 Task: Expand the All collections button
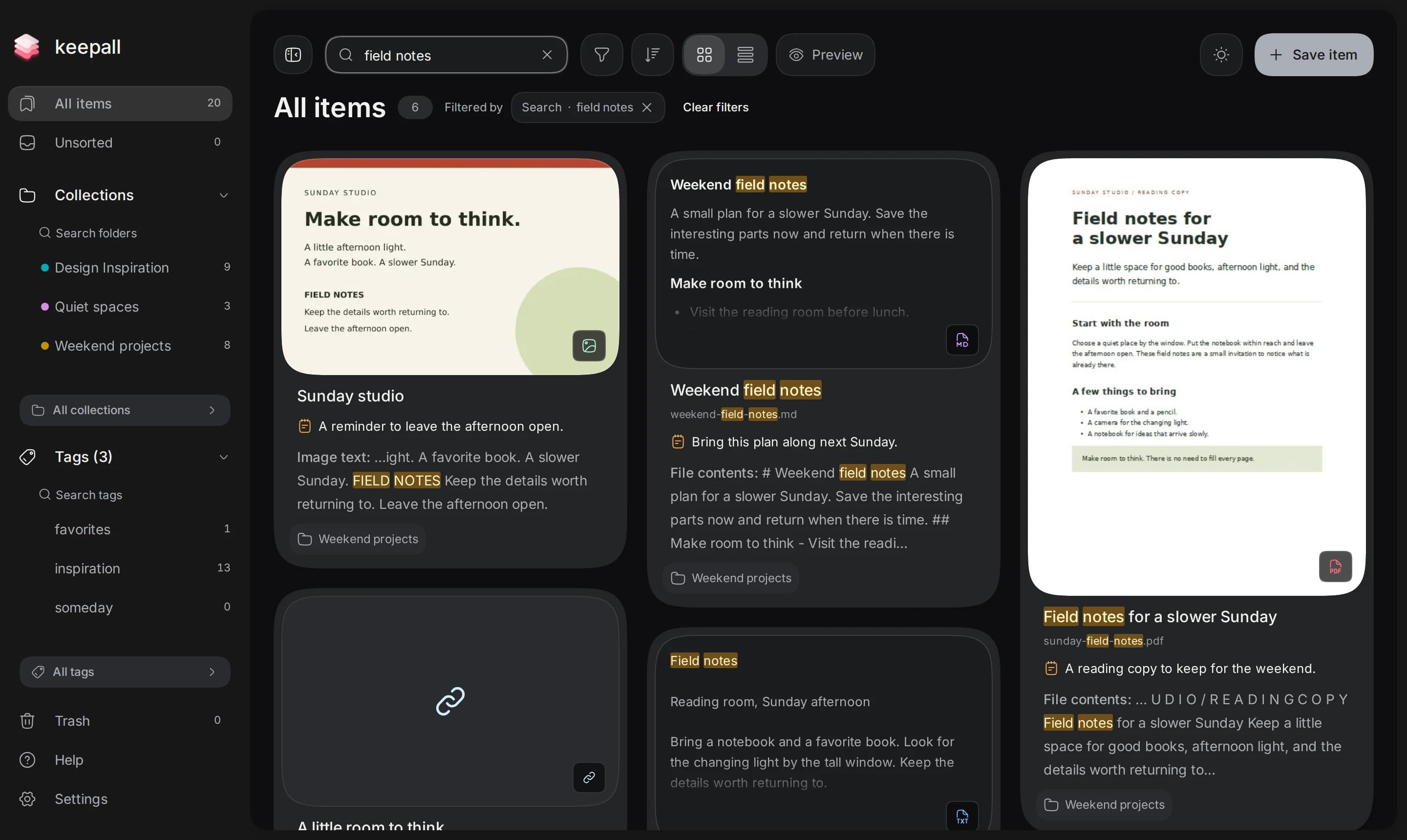(125, 410)
